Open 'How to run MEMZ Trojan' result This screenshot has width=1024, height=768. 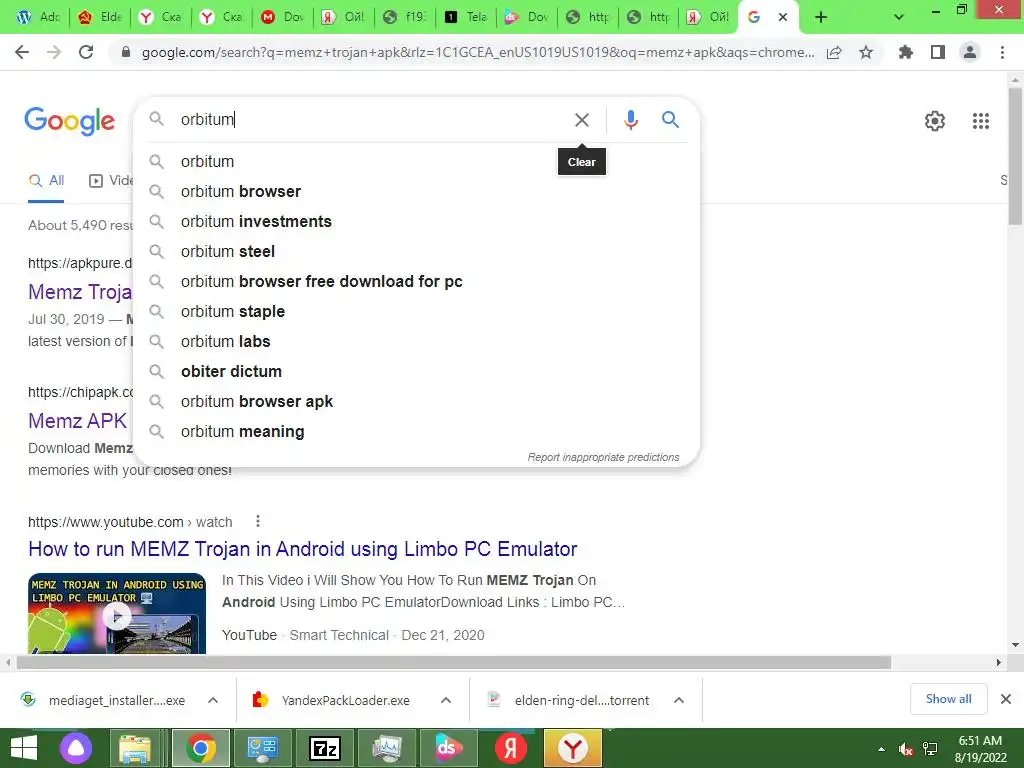(x=302, y=549)
